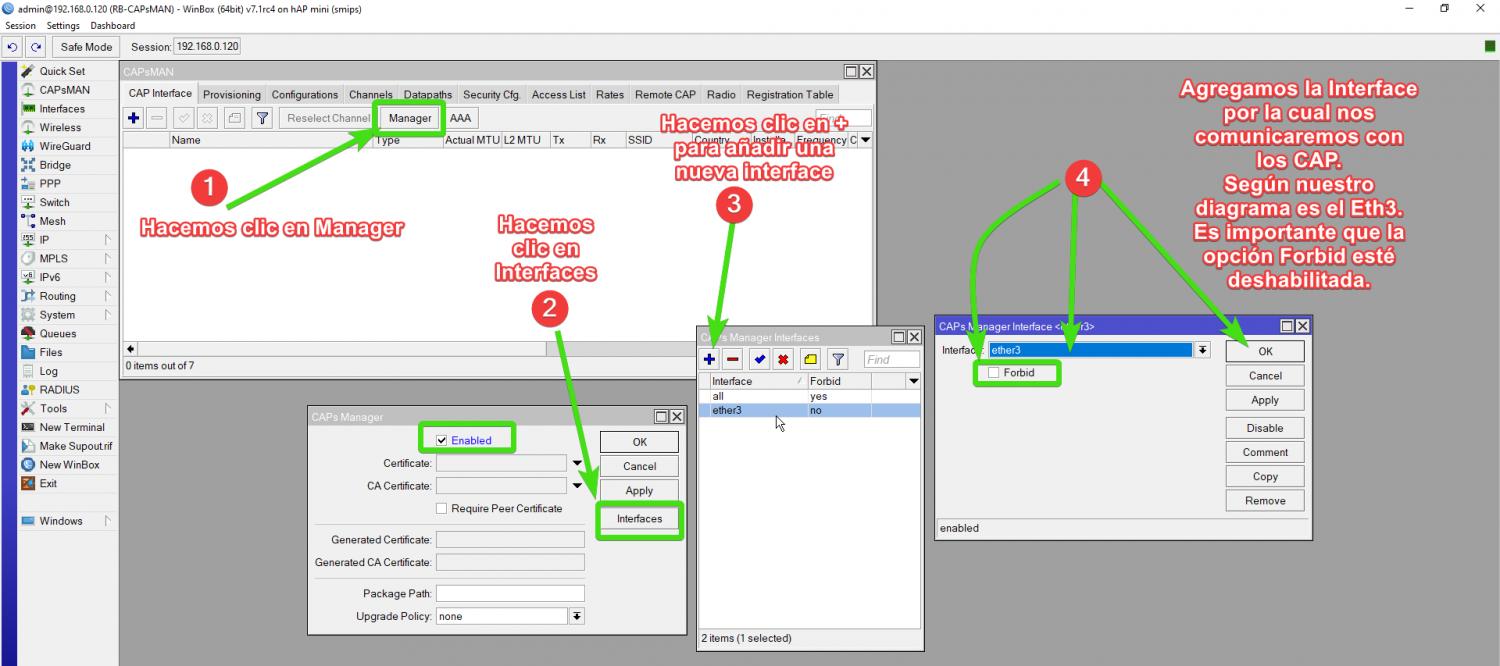Expand the Interface ether3 dropdown list
Image resolution: width=1500 pixels, height=666 pixels.
(x=1203, y=350)
